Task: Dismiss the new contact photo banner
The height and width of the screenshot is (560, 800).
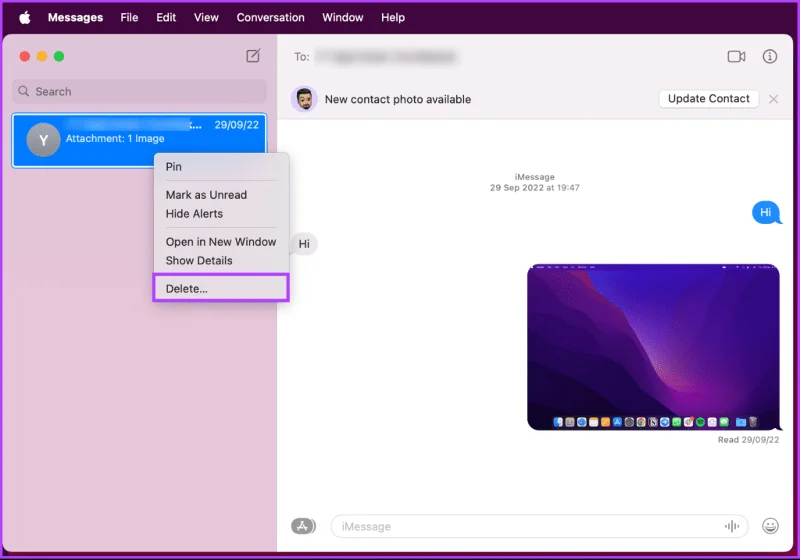Action: pos(773,99)
